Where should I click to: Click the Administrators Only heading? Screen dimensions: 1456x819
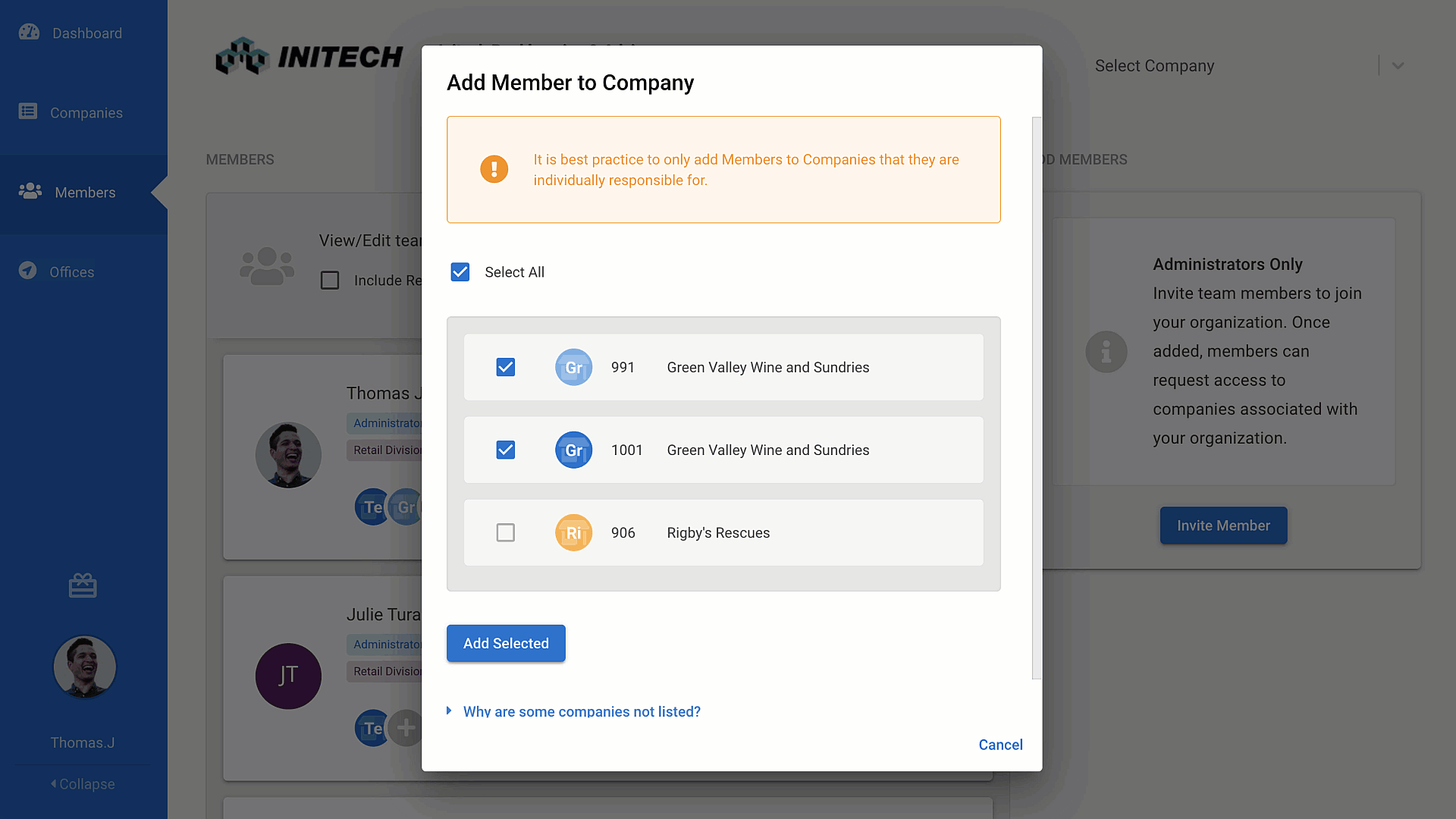1228,264
